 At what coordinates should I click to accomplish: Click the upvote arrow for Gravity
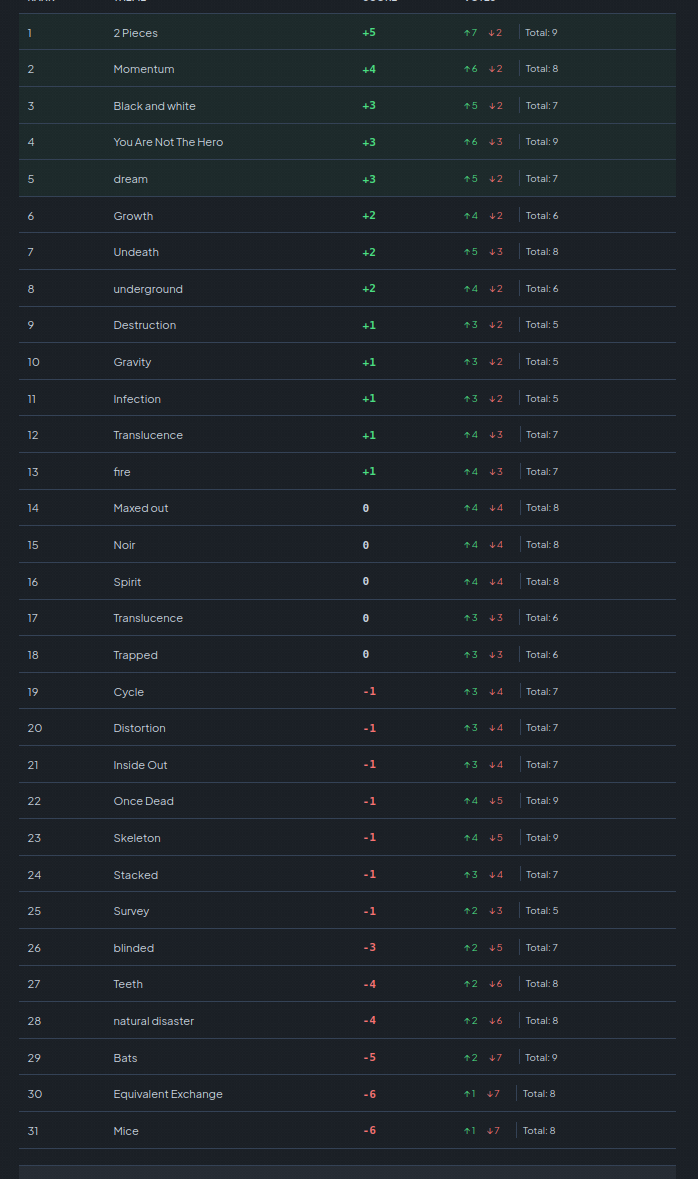point(467,362)
